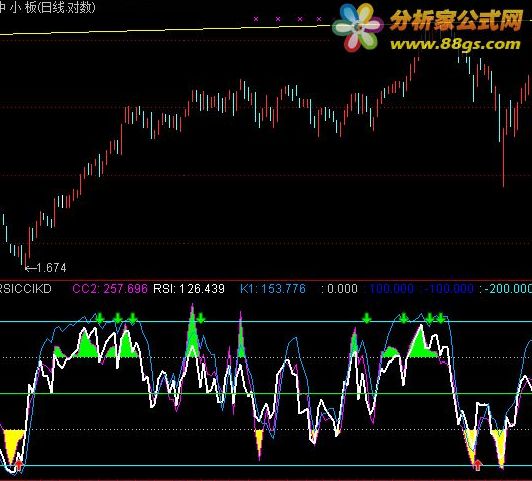Click the 1.674 low price annotation
This screenshot has height=481, width=532.
46,268
